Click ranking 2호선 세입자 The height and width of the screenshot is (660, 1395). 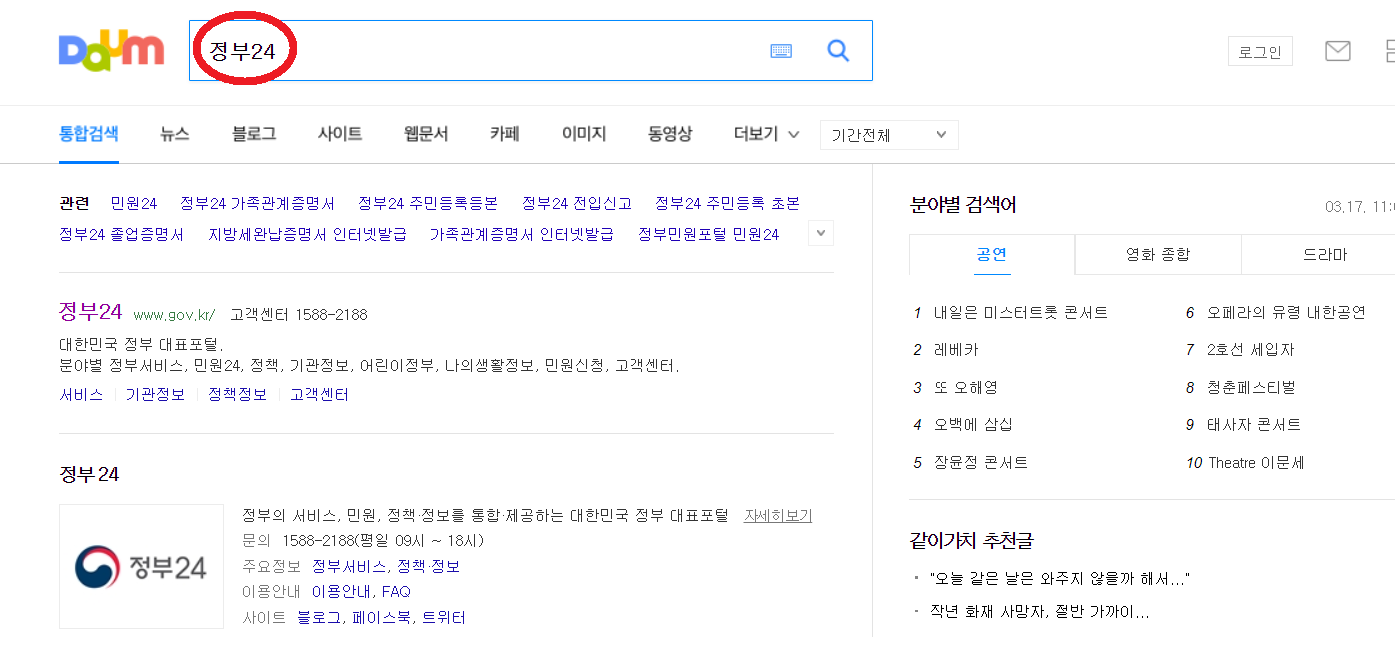pyautogui.click(x=1250, y=350)
